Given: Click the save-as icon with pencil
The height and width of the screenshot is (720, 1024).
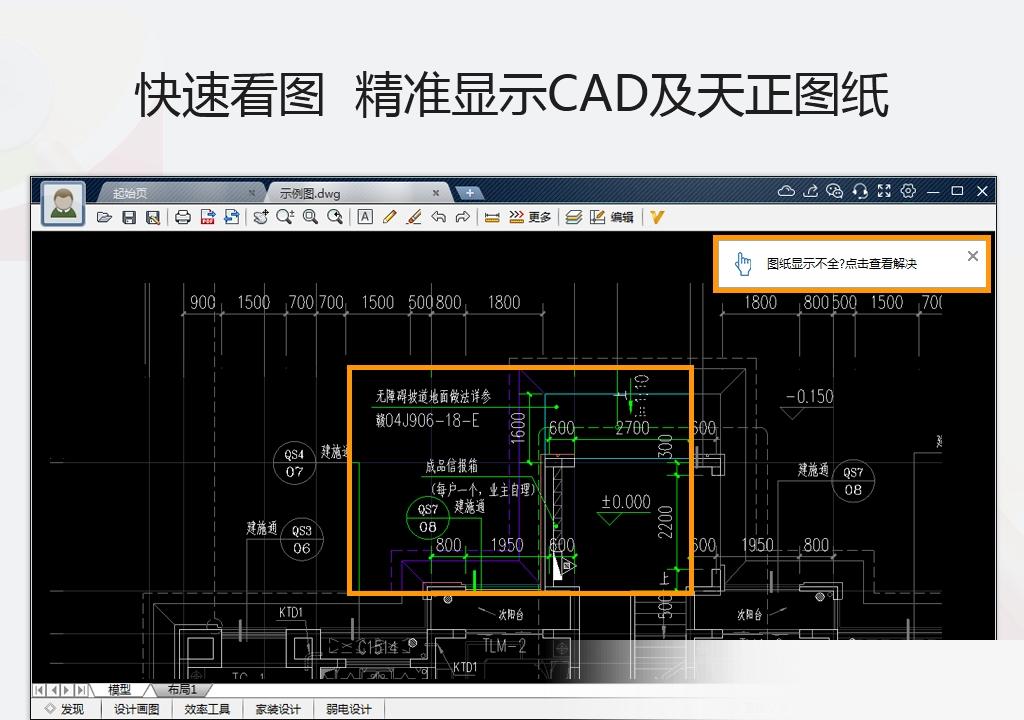Looking at the screenshot, I should (153, 217).
